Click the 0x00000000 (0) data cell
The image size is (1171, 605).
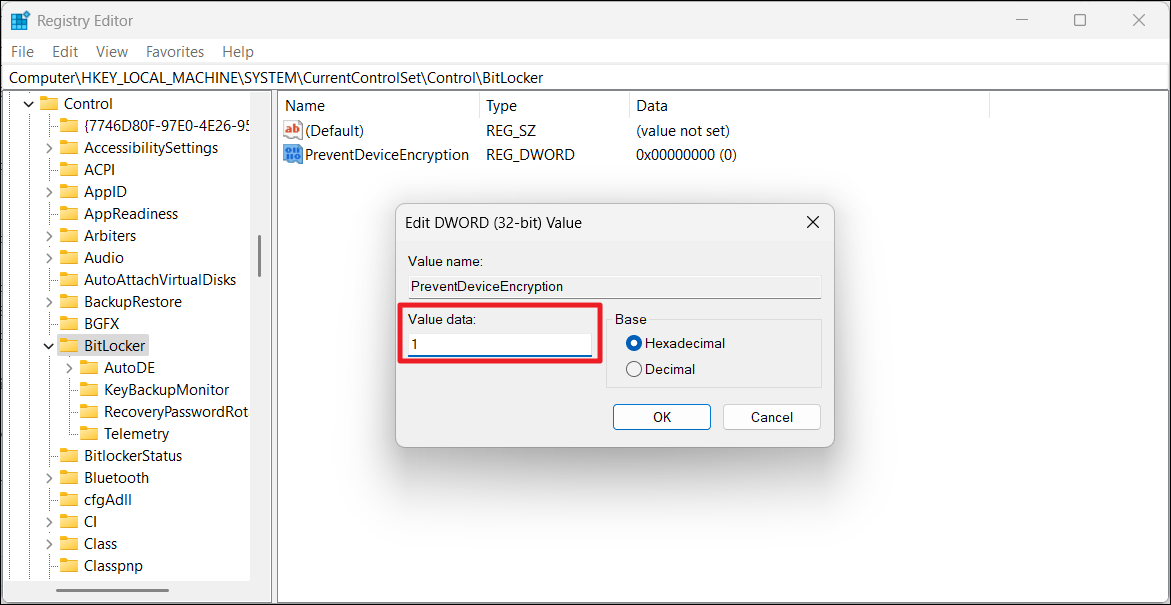(686, 155)
